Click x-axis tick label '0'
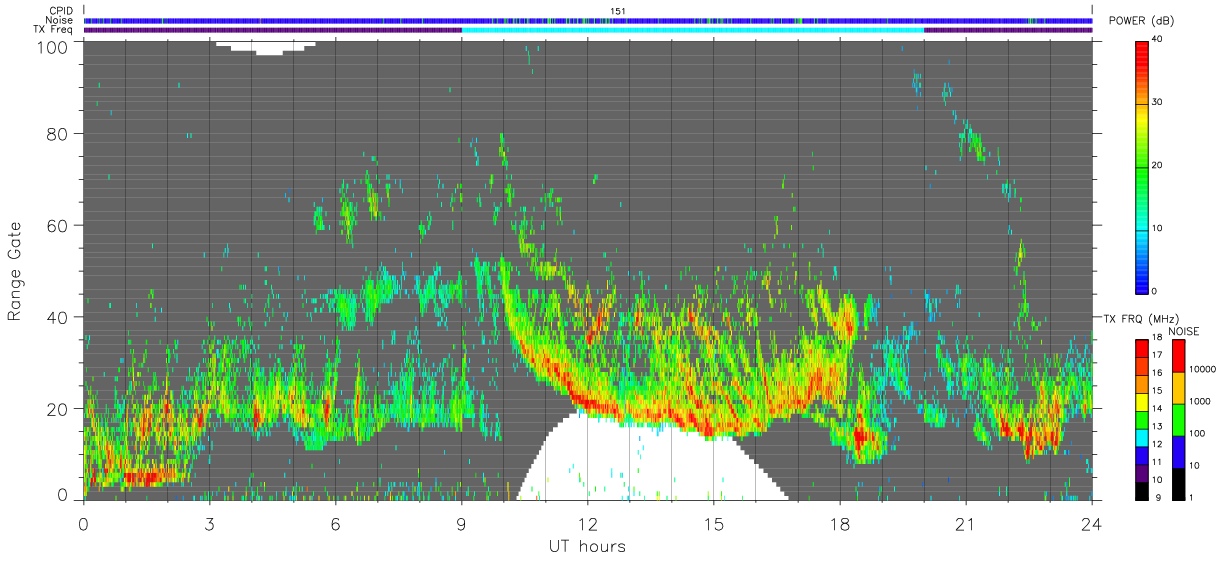The height and width of the screenshot is (567, 1228). (x=83, y=524)
